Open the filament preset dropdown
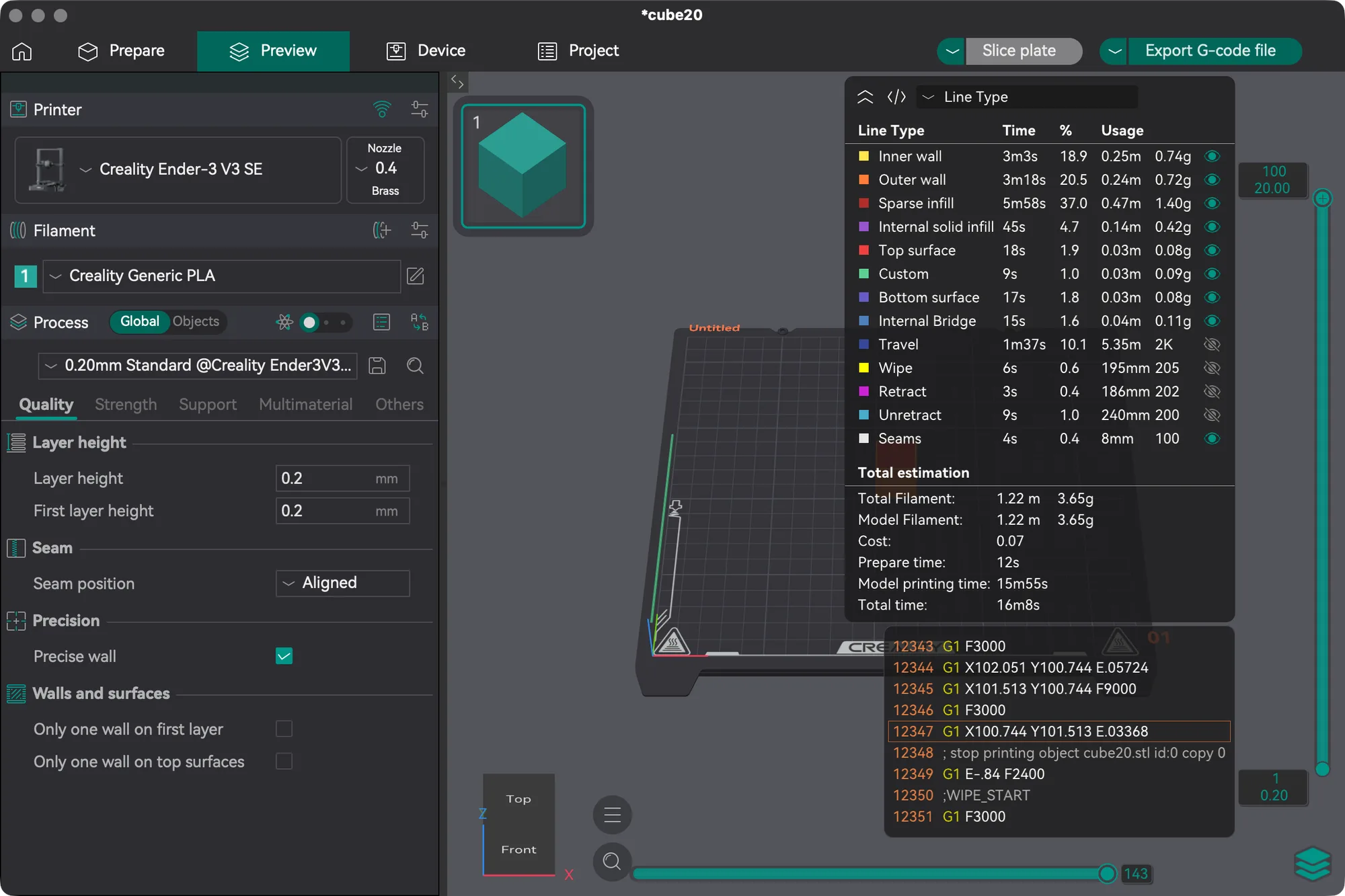Screen dimensions: 1345x896 coord(222,276)
